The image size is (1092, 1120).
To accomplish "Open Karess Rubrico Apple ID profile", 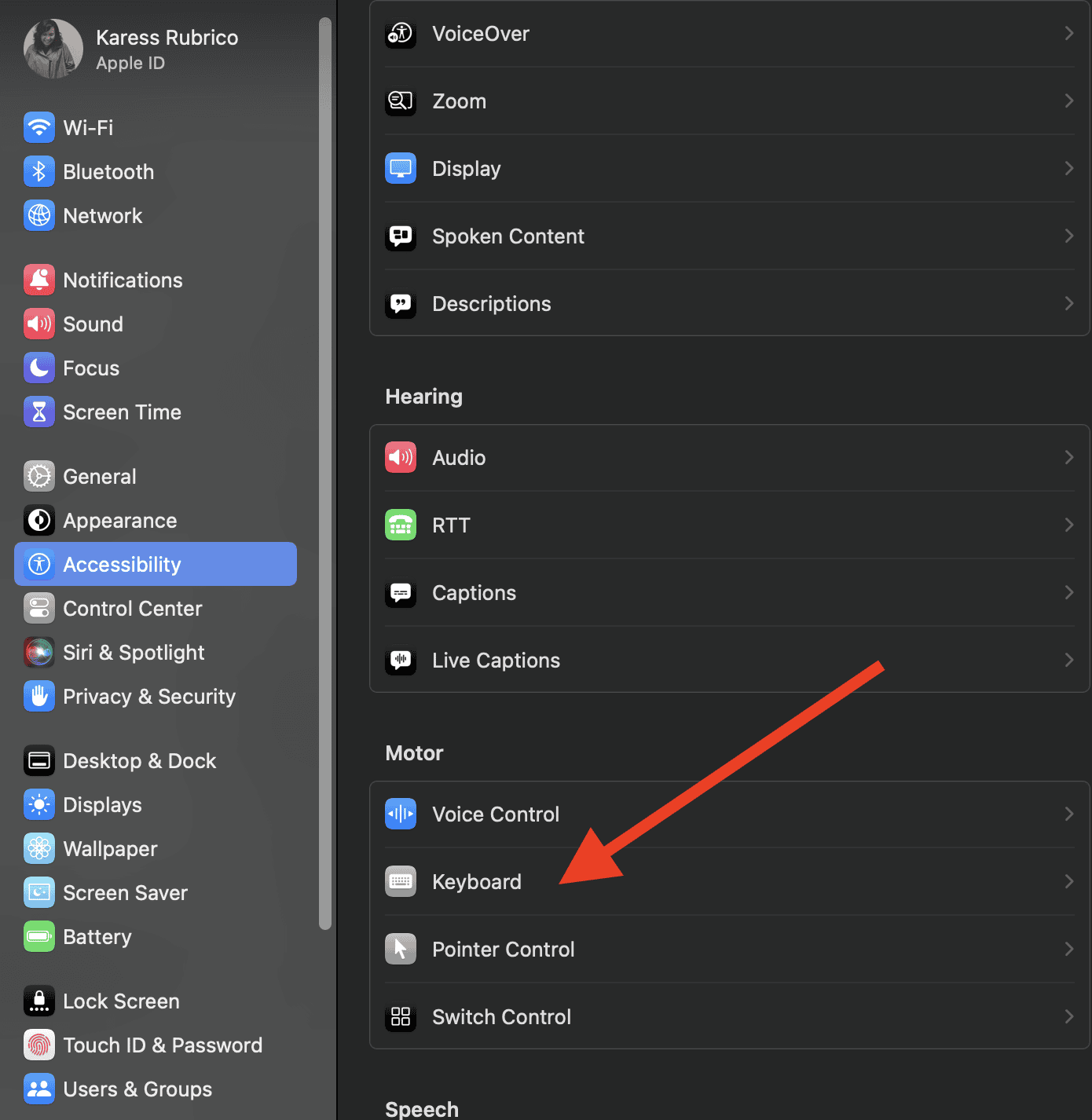I will 167,49.
